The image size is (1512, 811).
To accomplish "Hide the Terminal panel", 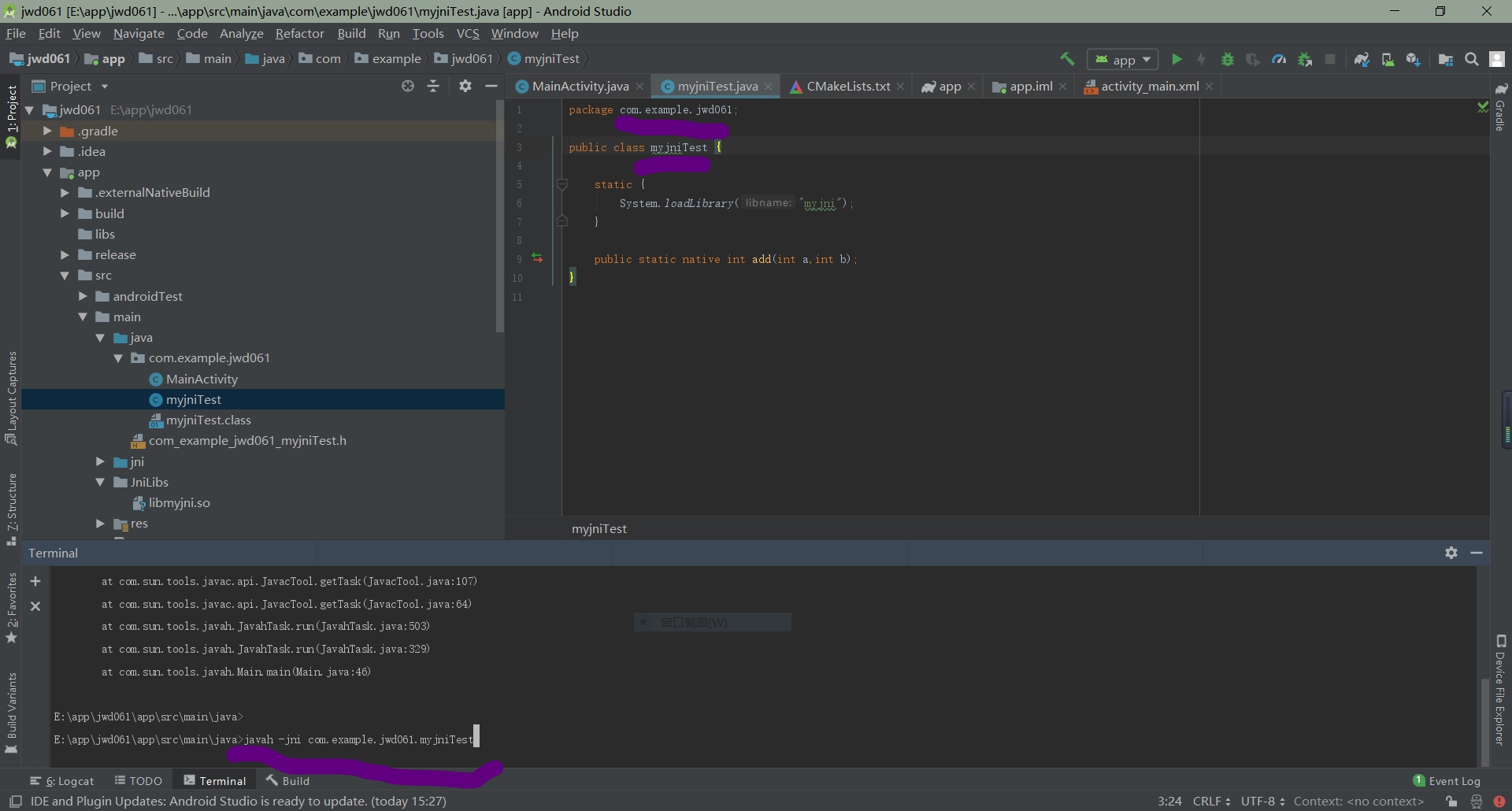I will (1477, 553).
